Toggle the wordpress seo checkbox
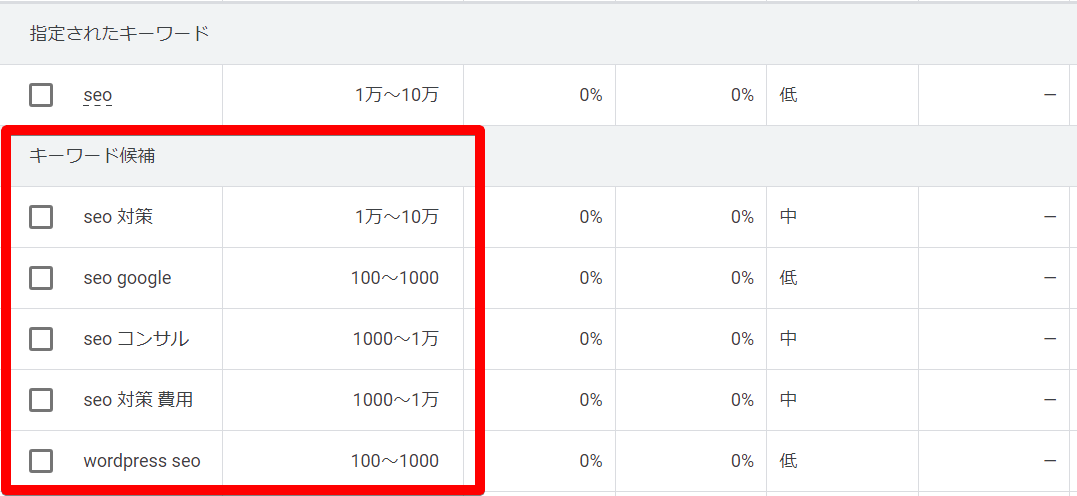 [41, 461]
